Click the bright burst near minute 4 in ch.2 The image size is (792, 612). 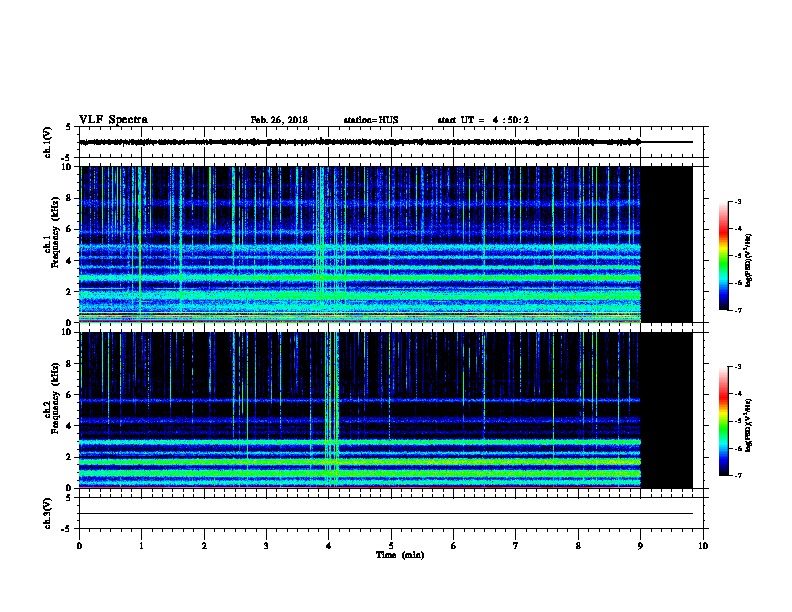[x=331, y=410]
